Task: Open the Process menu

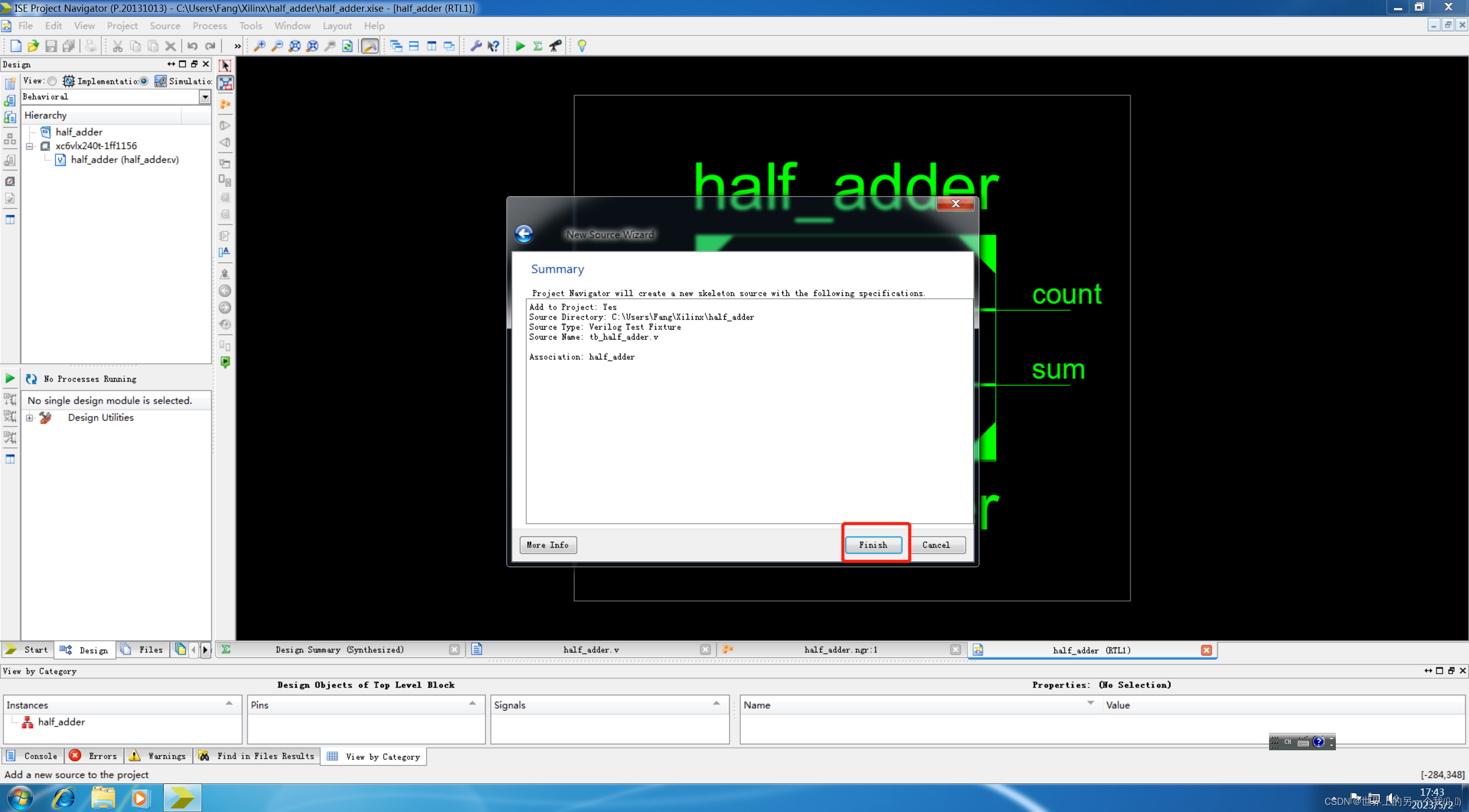Action: [209, 26]
